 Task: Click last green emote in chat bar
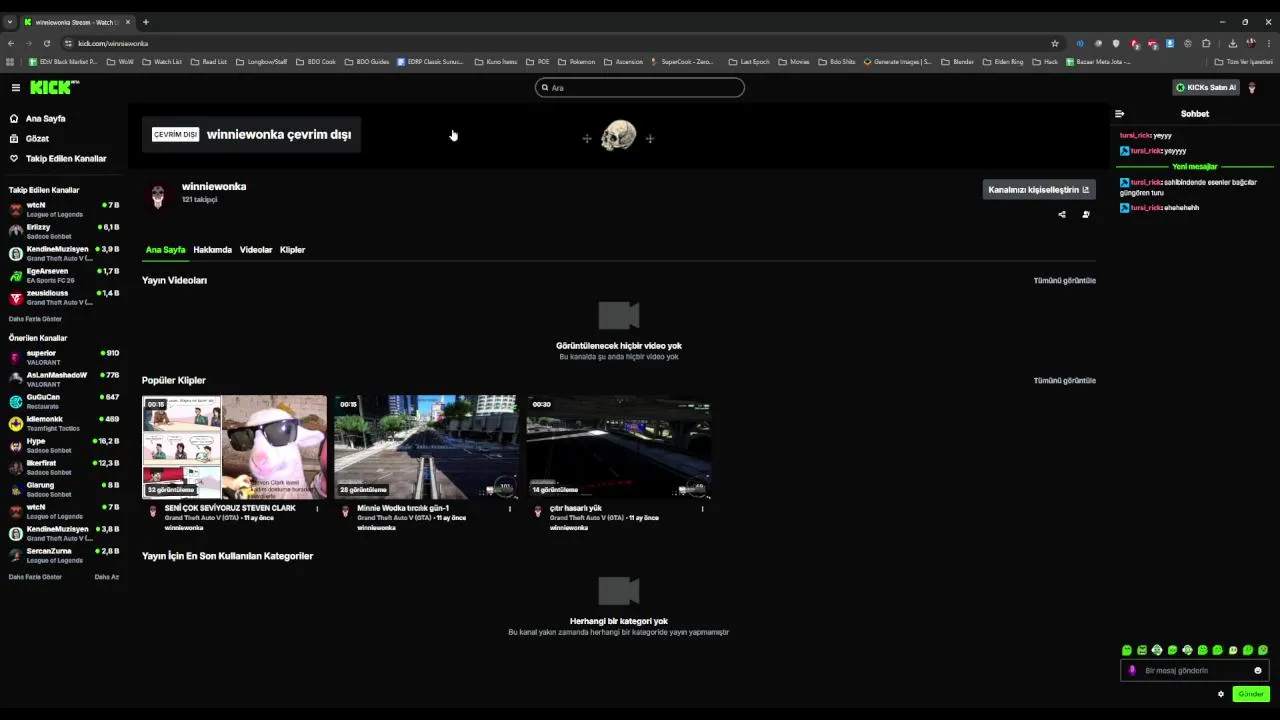click(x=1263, y=651)
